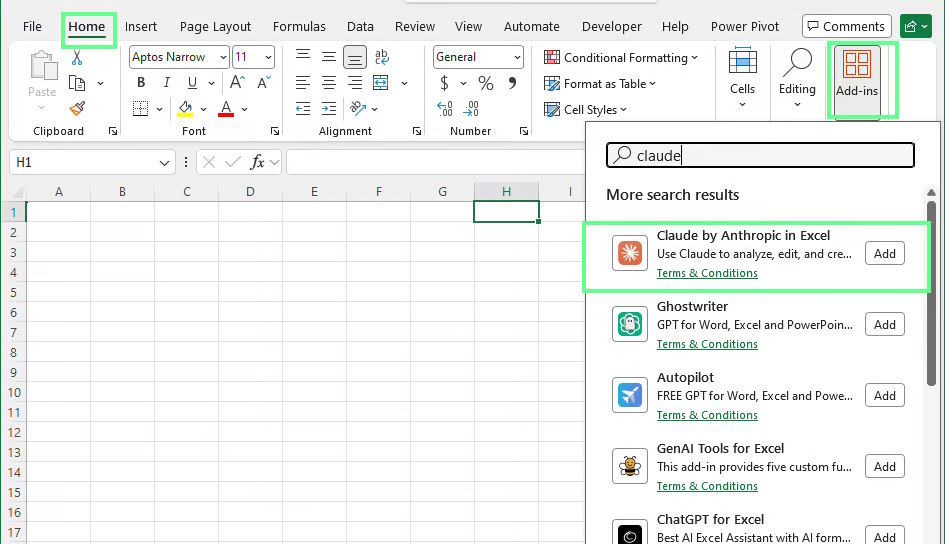This screenshot has width=945, height=544.
Task: Click Ghostwriter app icon
Action: (630, 324)
